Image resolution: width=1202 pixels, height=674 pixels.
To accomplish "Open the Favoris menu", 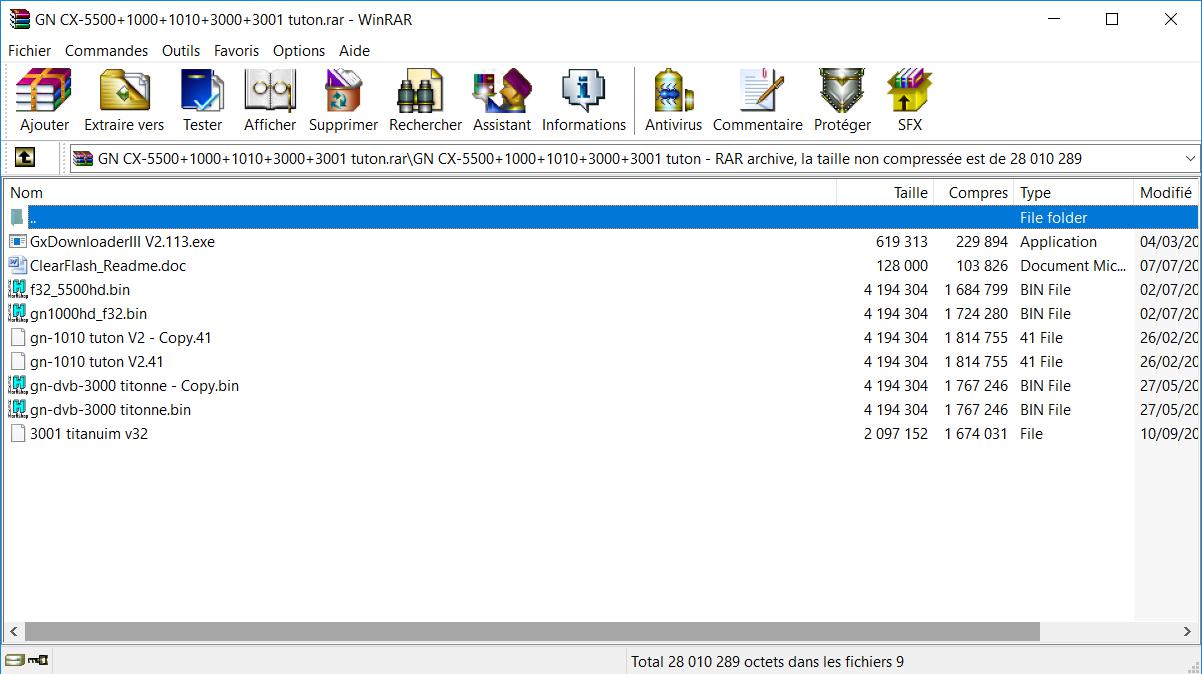I will click(x=236, y=50).
